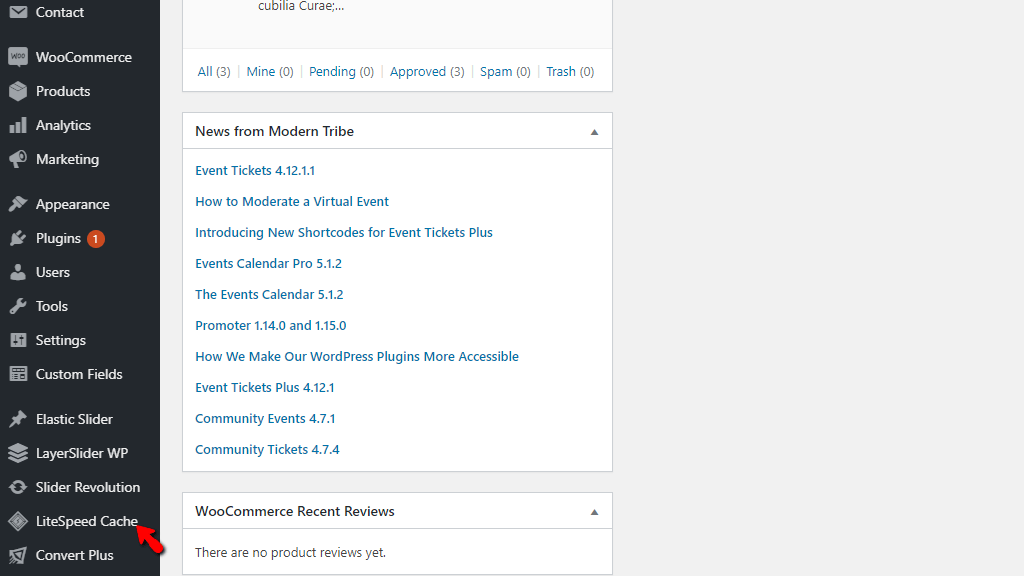Click the Slider Revolution refresh icon
The height and width of the screenshot is (576, 1024).
pyautogui.click(x=18, y=487)
